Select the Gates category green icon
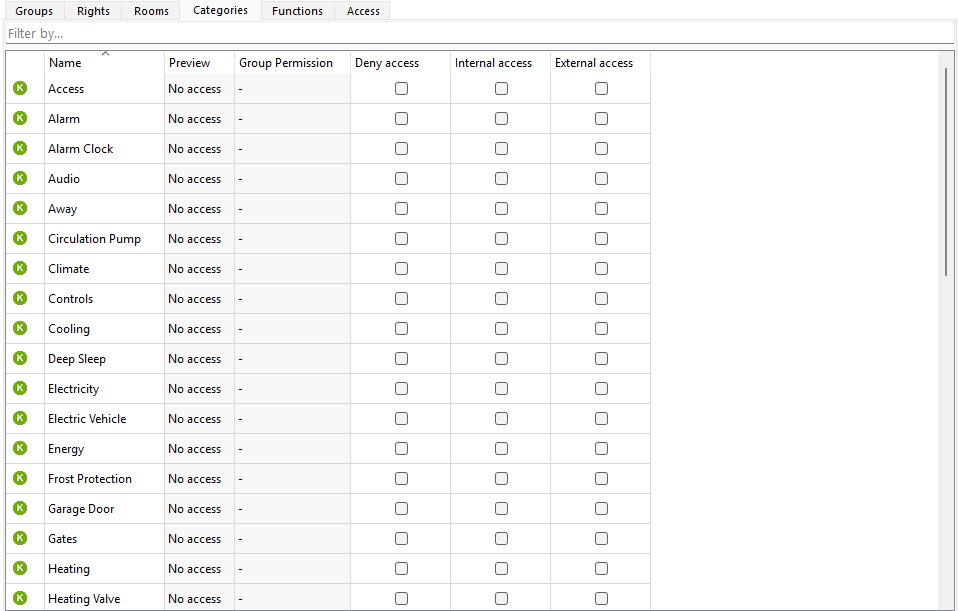Image resolution: width=958 pixels, height=611 pixels. 20,539
